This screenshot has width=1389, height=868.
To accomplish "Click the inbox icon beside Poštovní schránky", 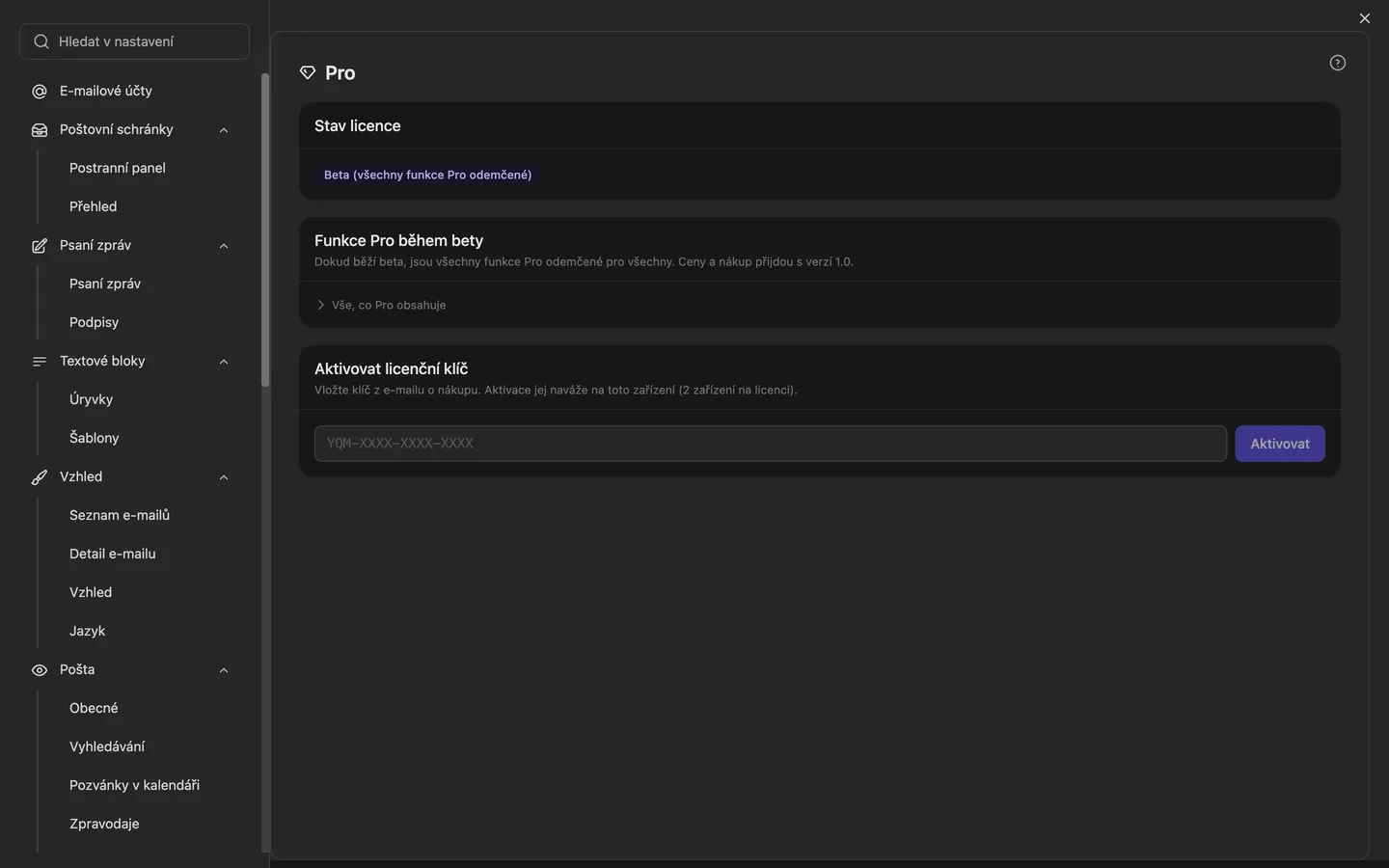I will [40, 130].
